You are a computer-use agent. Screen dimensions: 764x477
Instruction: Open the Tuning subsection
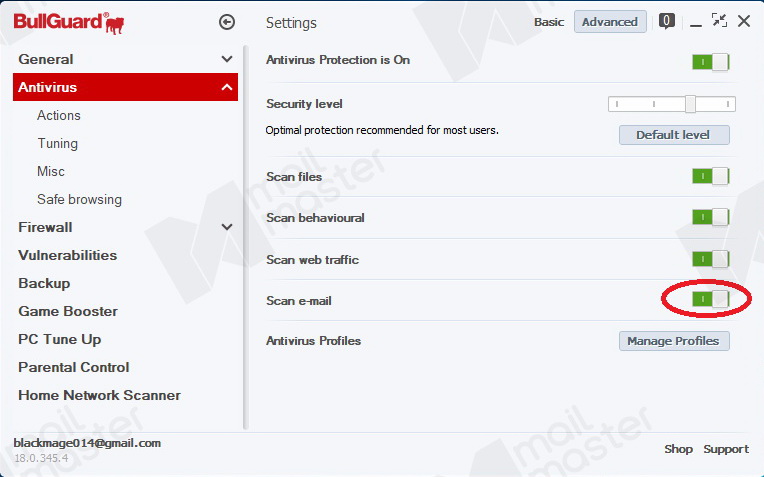[57, 144]
